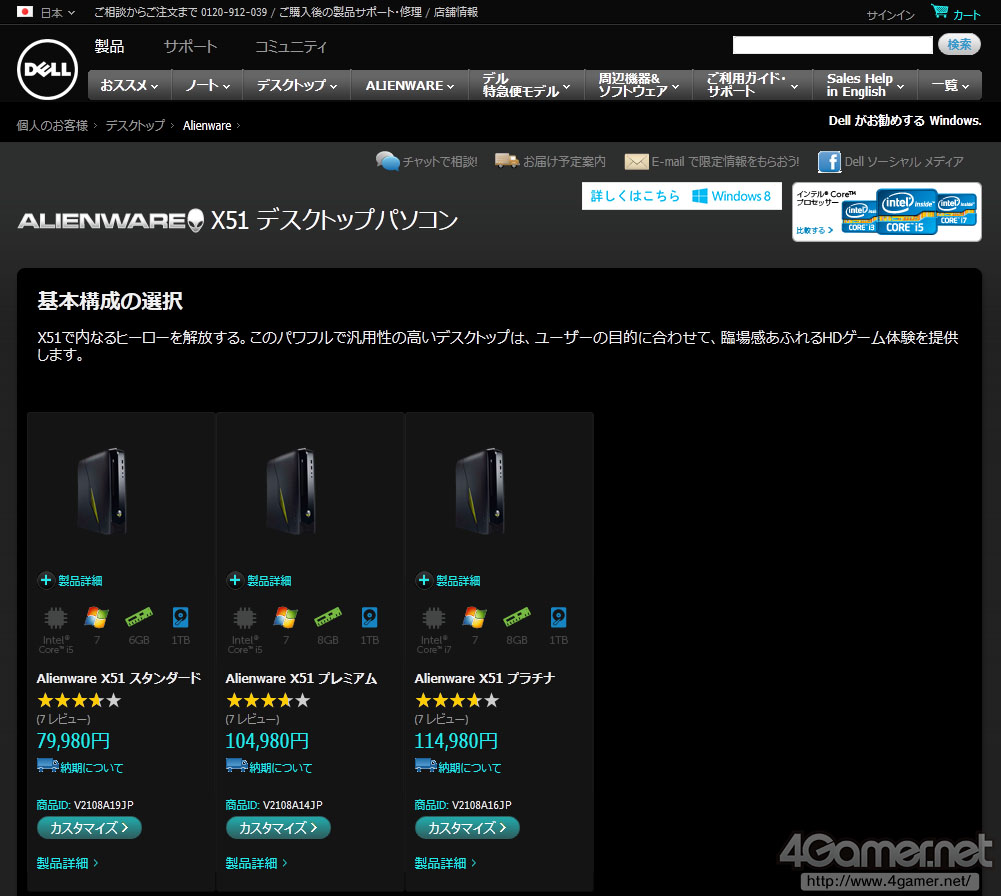
Task: Click the 1TB hard drive icon for X51 プレミアム
Action: coord(370,618)
